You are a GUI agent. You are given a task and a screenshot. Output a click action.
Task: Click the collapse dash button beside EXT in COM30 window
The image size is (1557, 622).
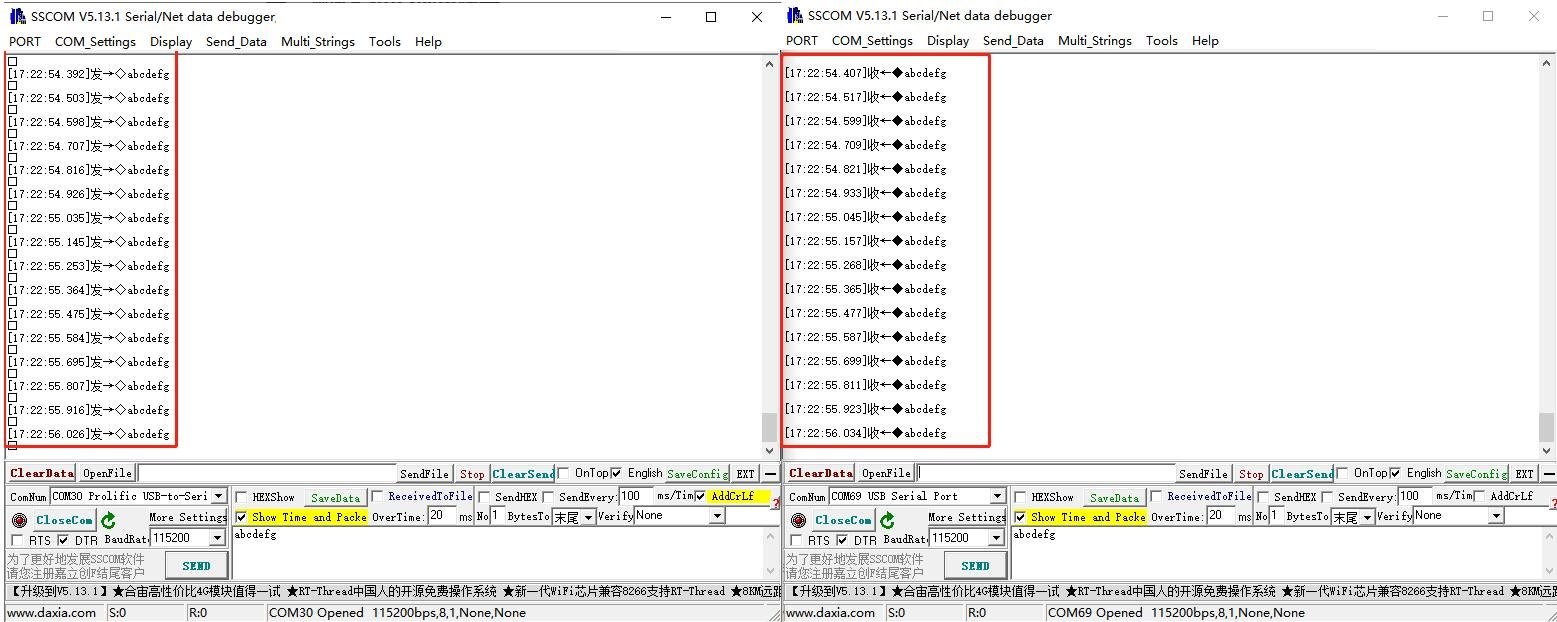[x=770, y=474]
